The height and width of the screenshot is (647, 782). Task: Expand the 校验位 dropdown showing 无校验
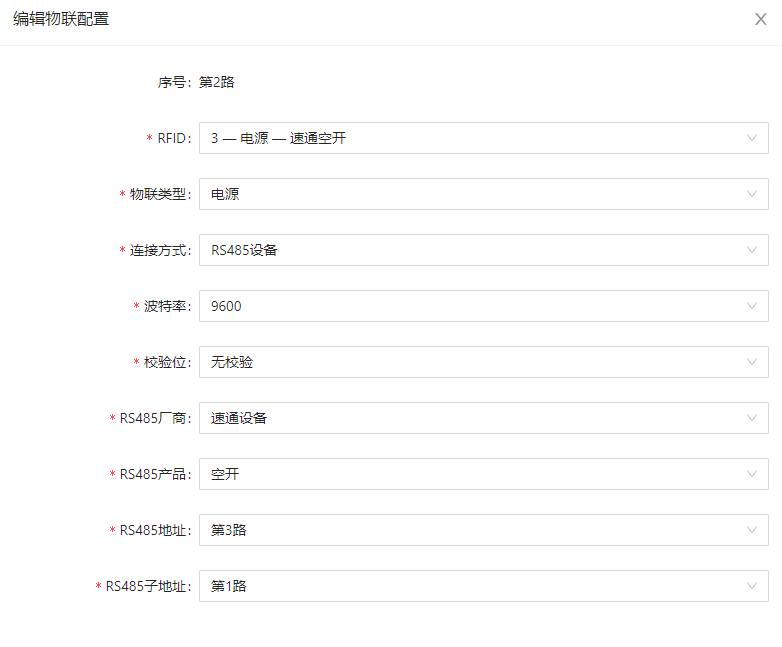pyautogui.click(x=470, y=362)
